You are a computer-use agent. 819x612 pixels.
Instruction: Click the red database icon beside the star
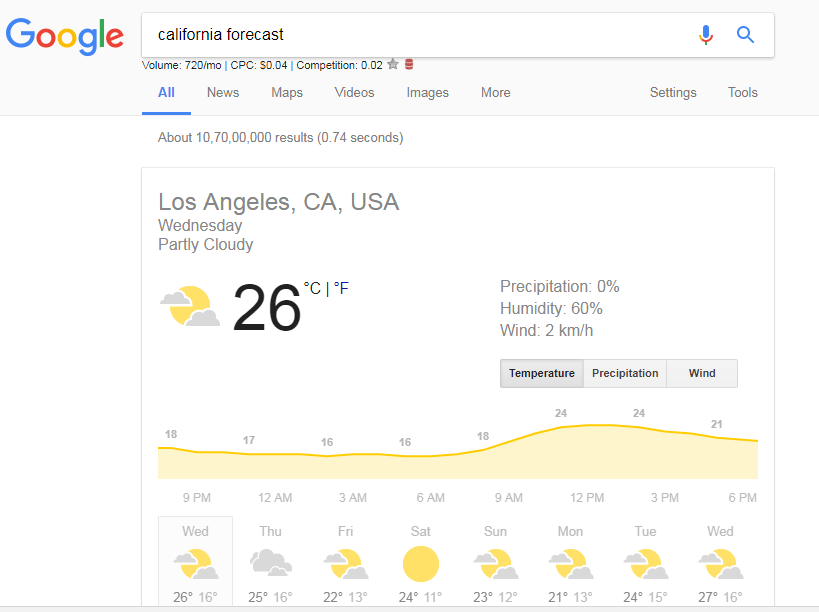click(409, 65)
